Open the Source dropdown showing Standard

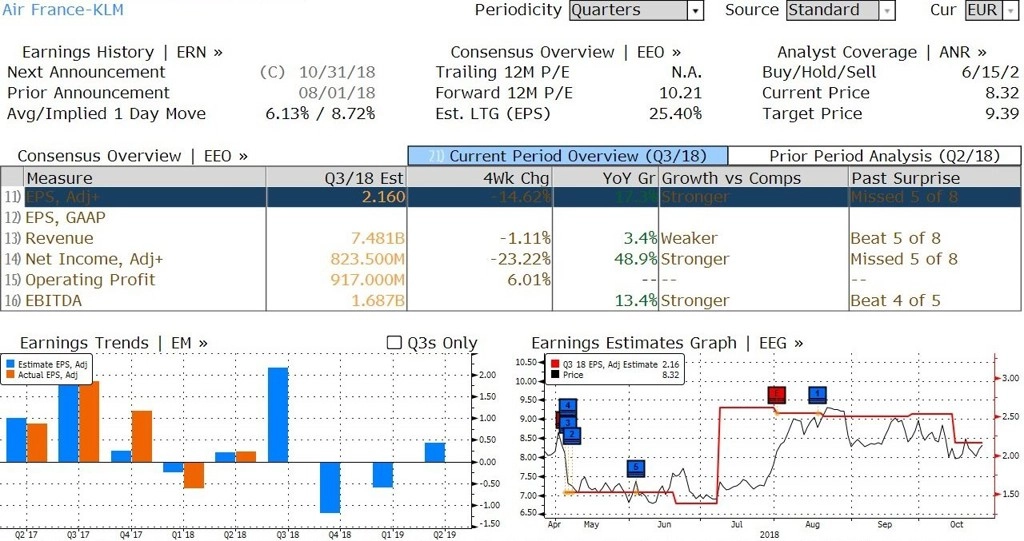point(840,10)
